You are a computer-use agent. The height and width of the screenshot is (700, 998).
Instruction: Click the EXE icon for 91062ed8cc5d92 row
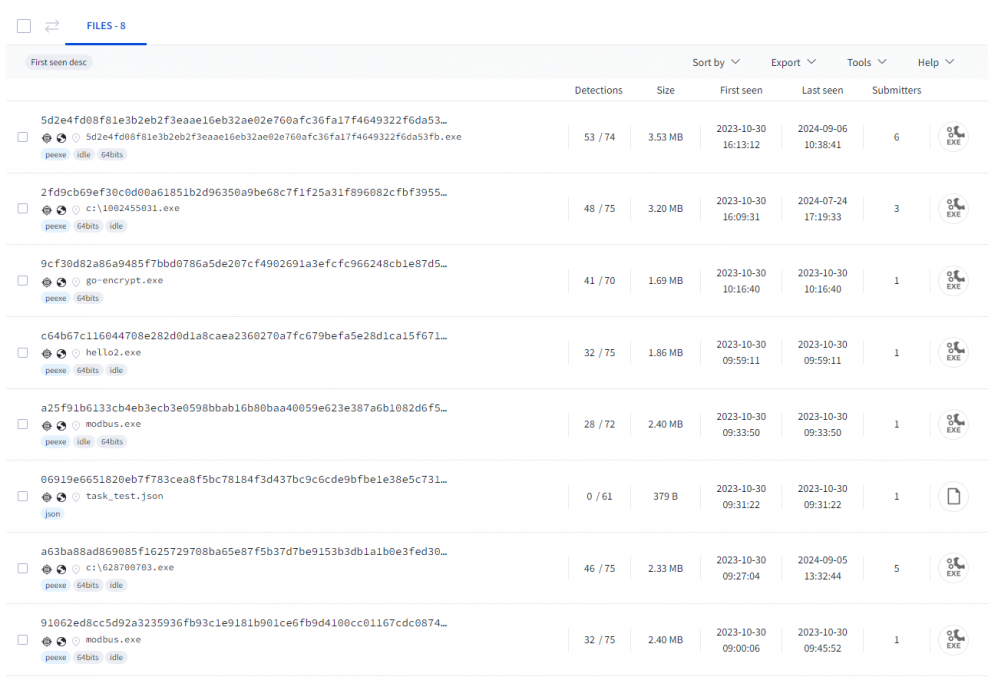(x=954, y=639)
